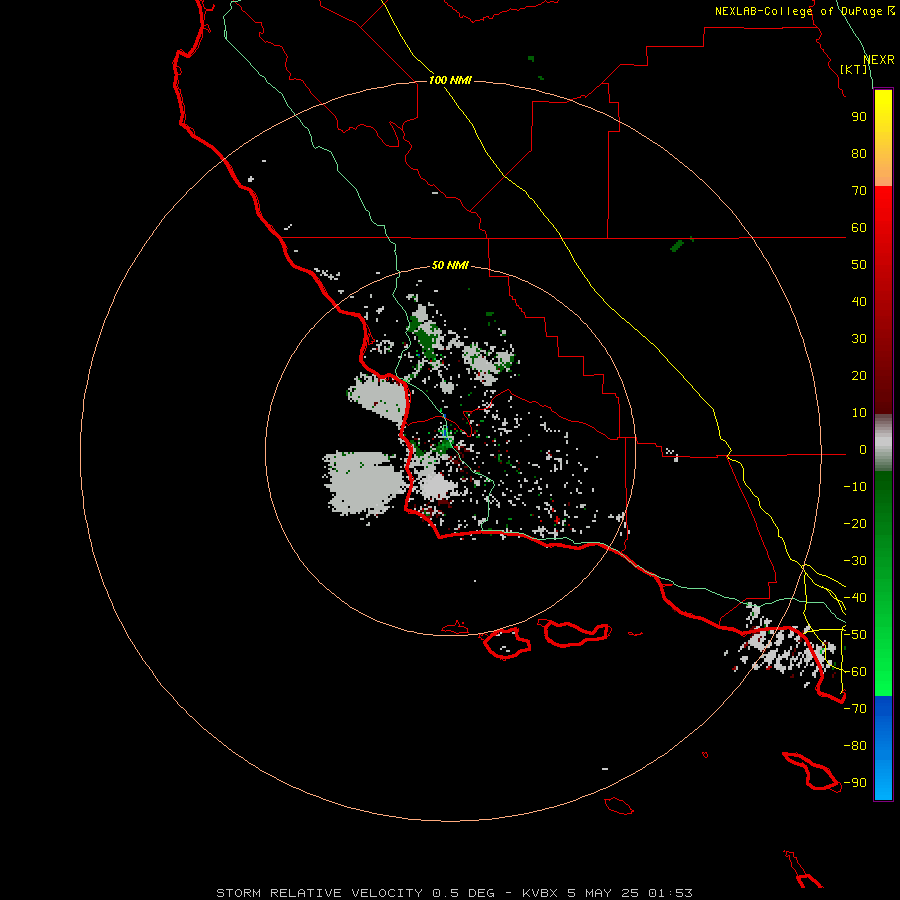This screenshot has height=900, width=900.
Task: Select the 20 value on velocity scale
Action: 859,376
